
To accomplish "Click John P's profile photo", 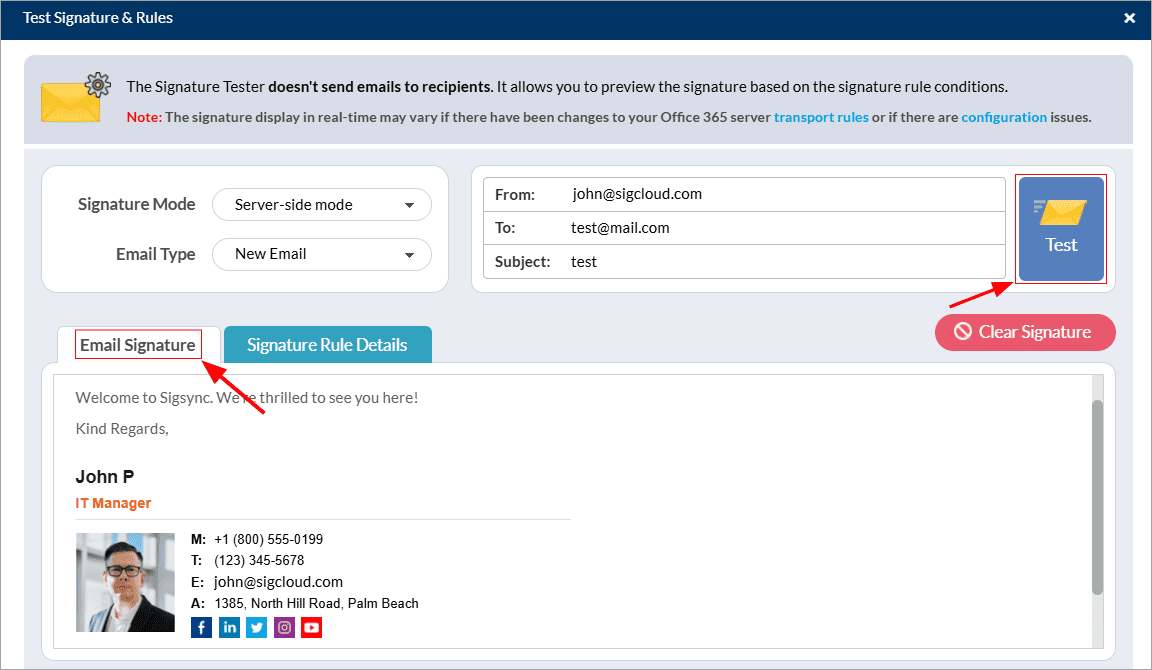I will tap(125, 582).
